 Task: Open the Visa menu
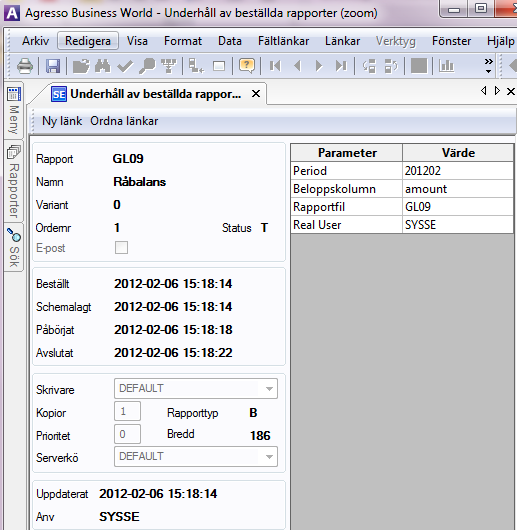coord(137,41)
